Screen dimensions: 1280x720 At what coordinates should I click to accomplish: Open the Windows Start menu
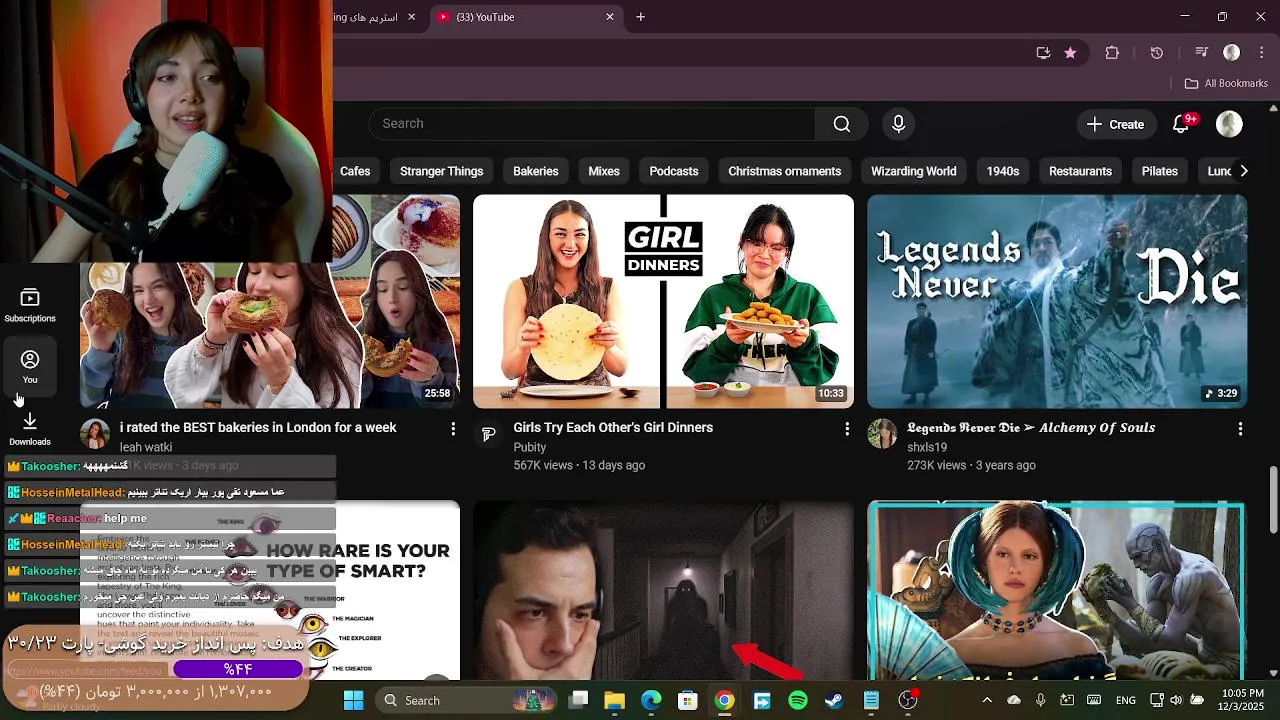(x=354, y=700)
